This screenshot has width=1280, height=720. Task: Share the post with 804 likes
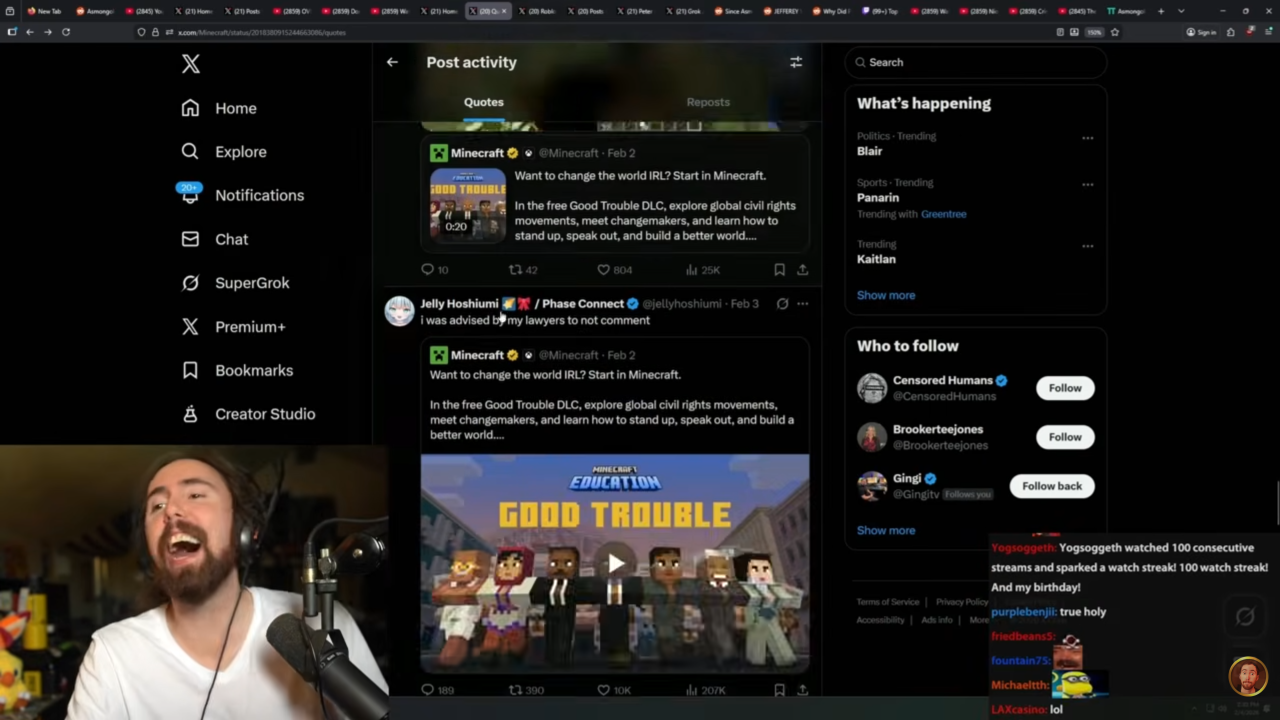pos(802,270)
